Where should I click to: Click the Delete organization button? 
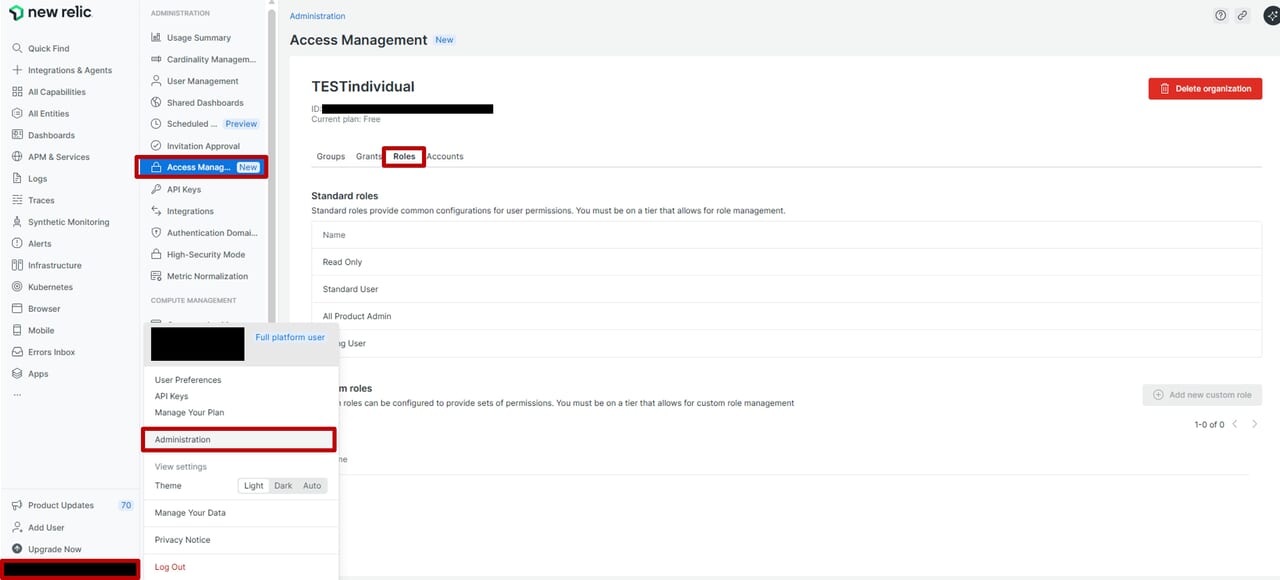tap(1204, 89)
